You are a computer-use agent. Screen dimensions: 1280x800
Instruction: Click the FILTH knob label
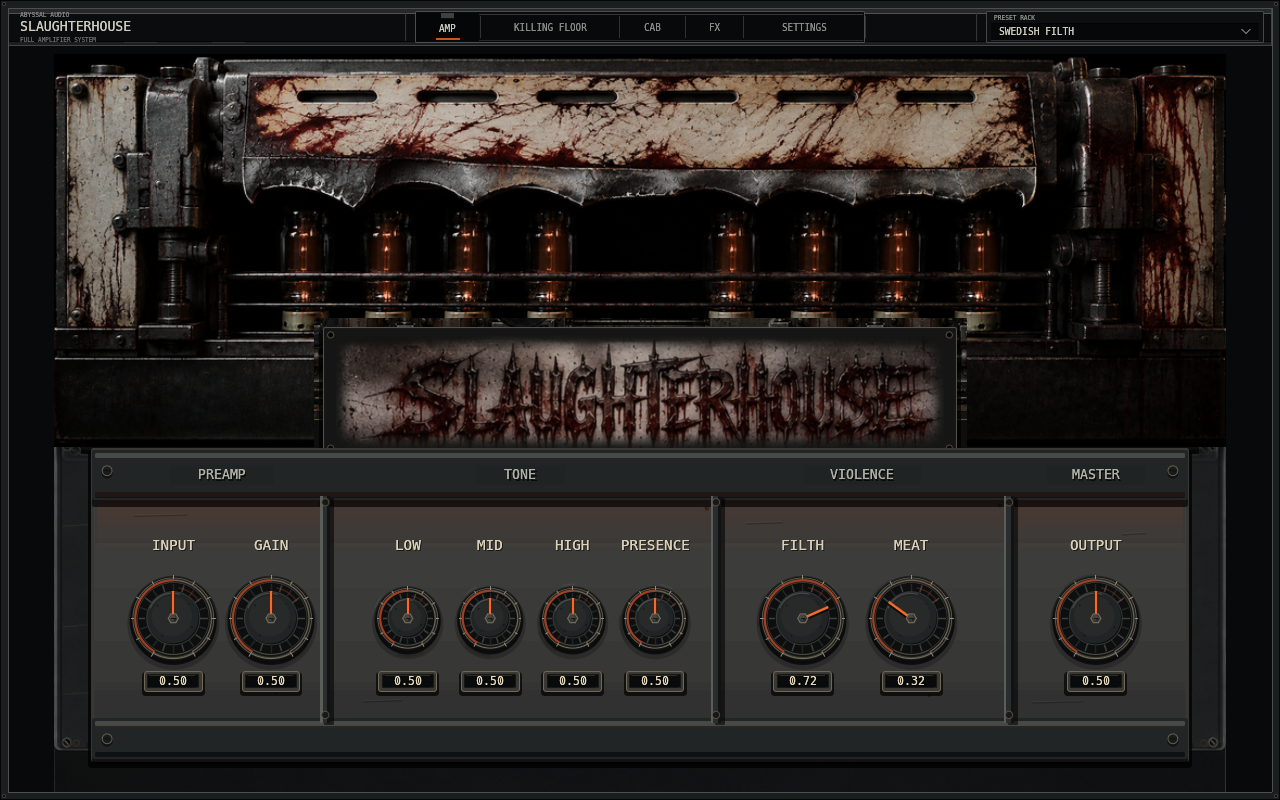pos(803,545)
